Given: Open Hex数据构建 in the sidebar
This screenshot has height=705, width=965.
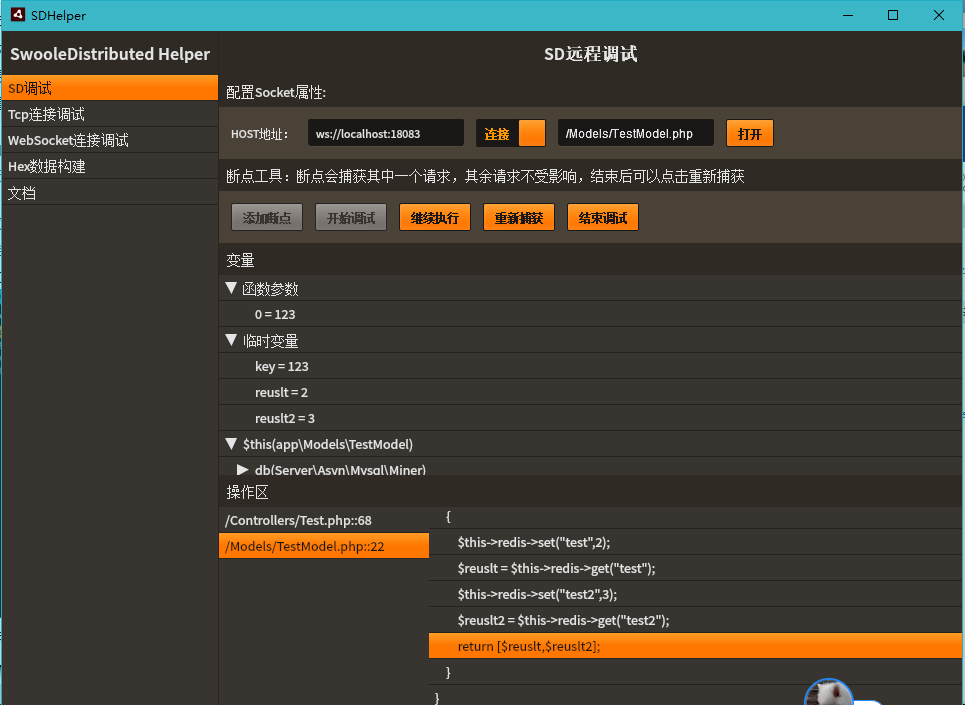Looking at the screenshot, I should coord(109,167).
